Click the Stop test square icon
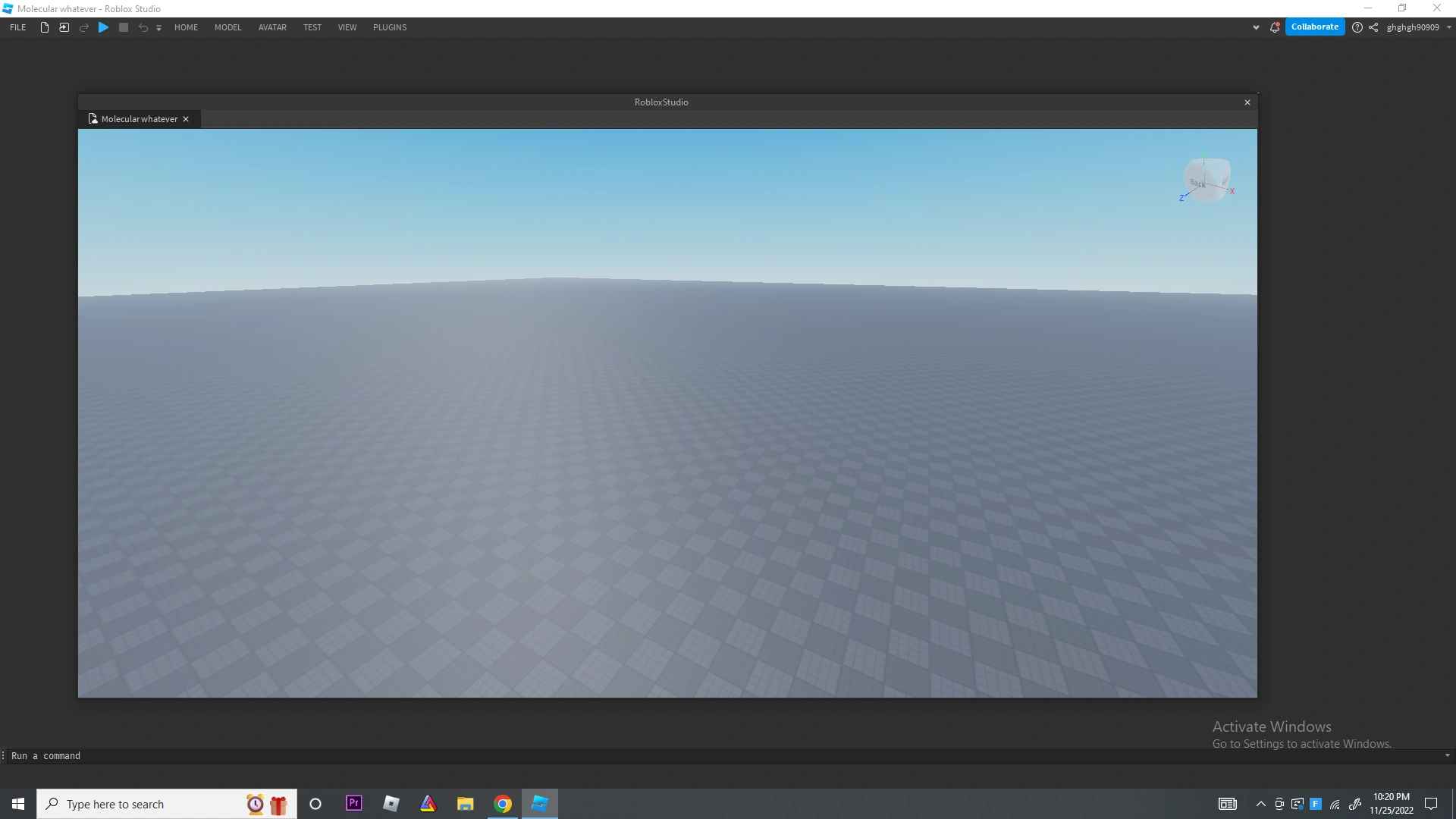The width and height of the screenshot is (1456, 819). click(x=124, y=27)
